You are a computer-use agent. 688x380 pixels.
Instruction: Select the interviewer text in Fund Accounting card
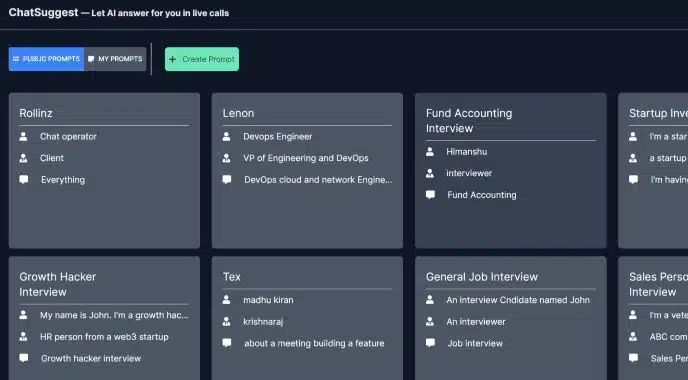(x=469, y=173)
